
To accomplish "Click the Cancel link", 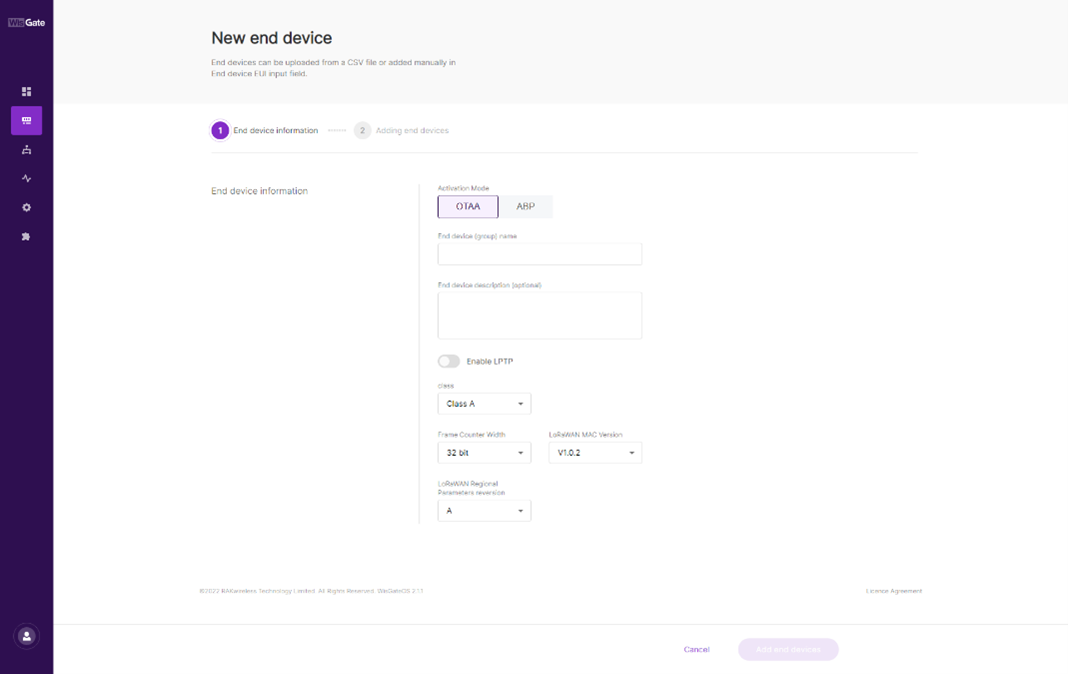I will pyautogui.click(x=697, y=649).
